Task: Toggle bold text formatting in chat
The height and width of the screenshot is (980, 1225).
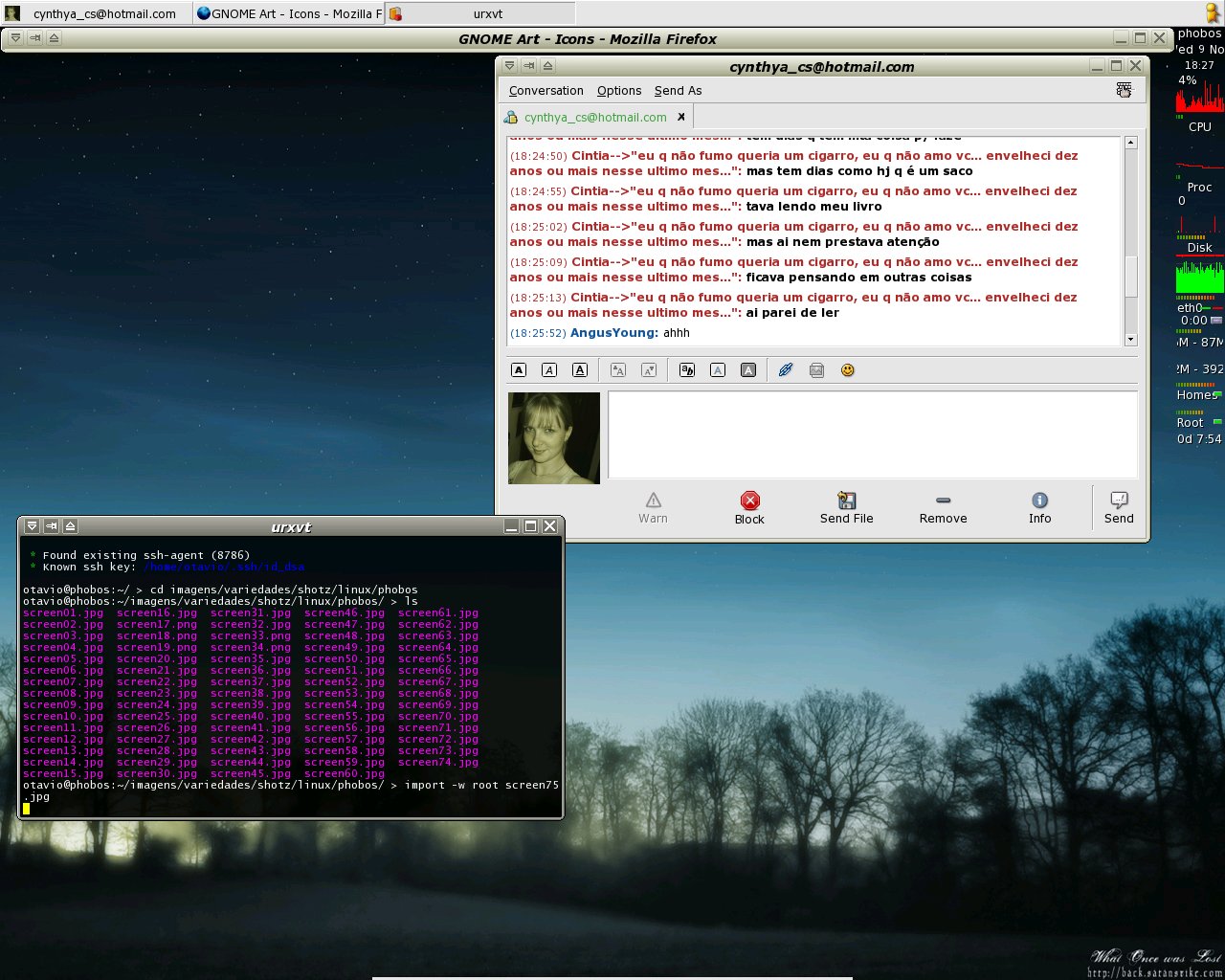Action: point(519,370)
